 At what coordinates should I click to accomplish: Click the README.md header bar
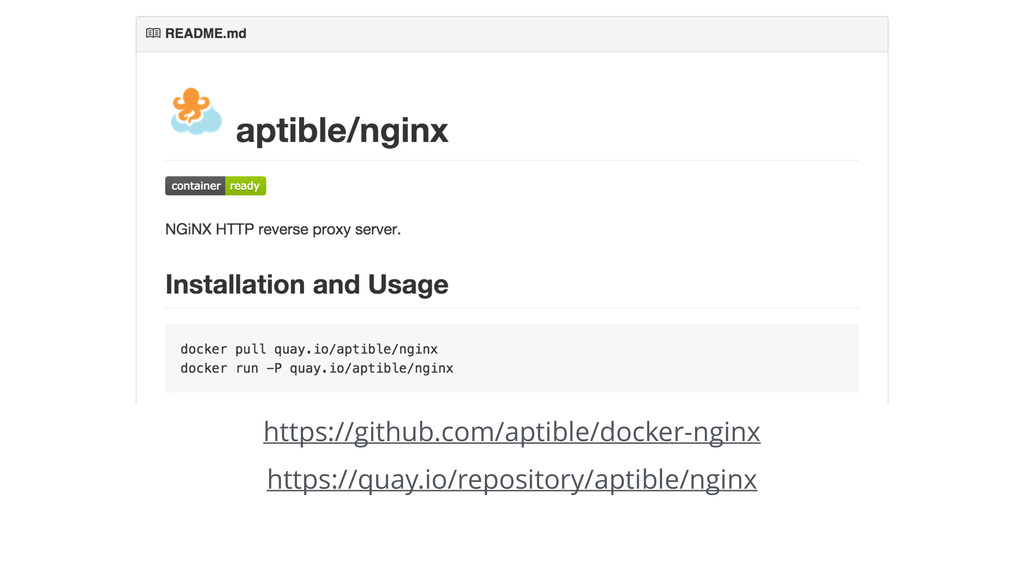pos(511,34)
